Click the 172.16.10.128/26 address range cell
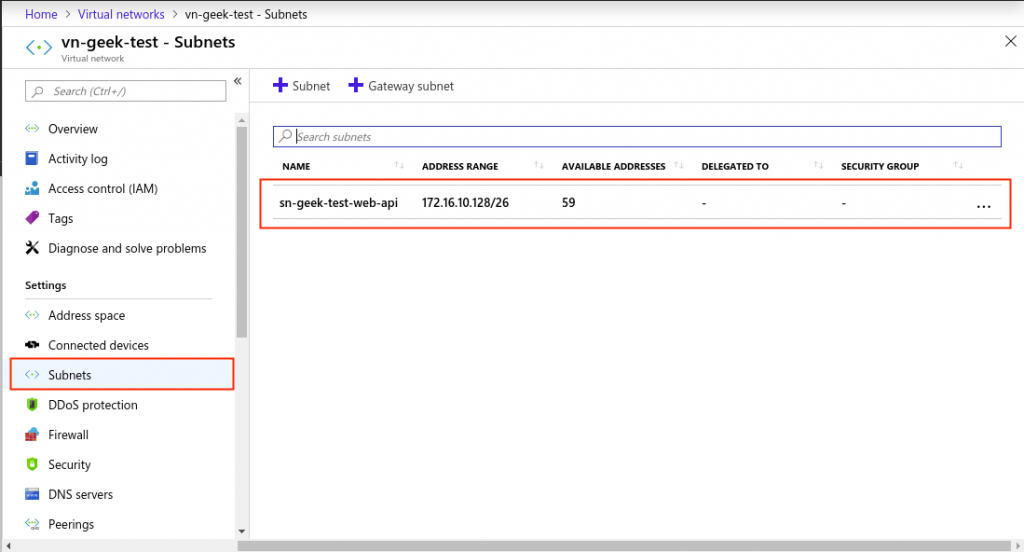Viewport: 1024px width, 552px height. (465, 203)
